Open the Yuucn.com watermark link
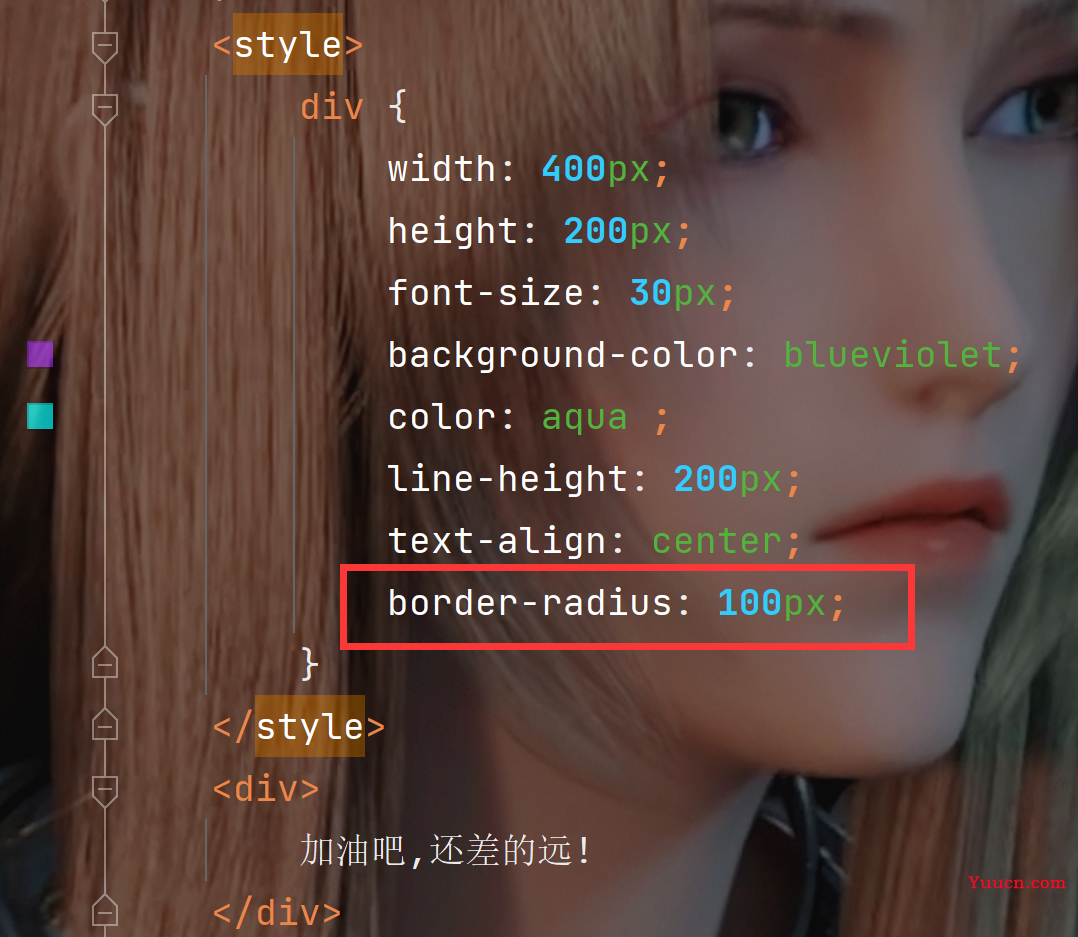The height and width of the screenshot is (937, 1078). tap(1017, 883)
